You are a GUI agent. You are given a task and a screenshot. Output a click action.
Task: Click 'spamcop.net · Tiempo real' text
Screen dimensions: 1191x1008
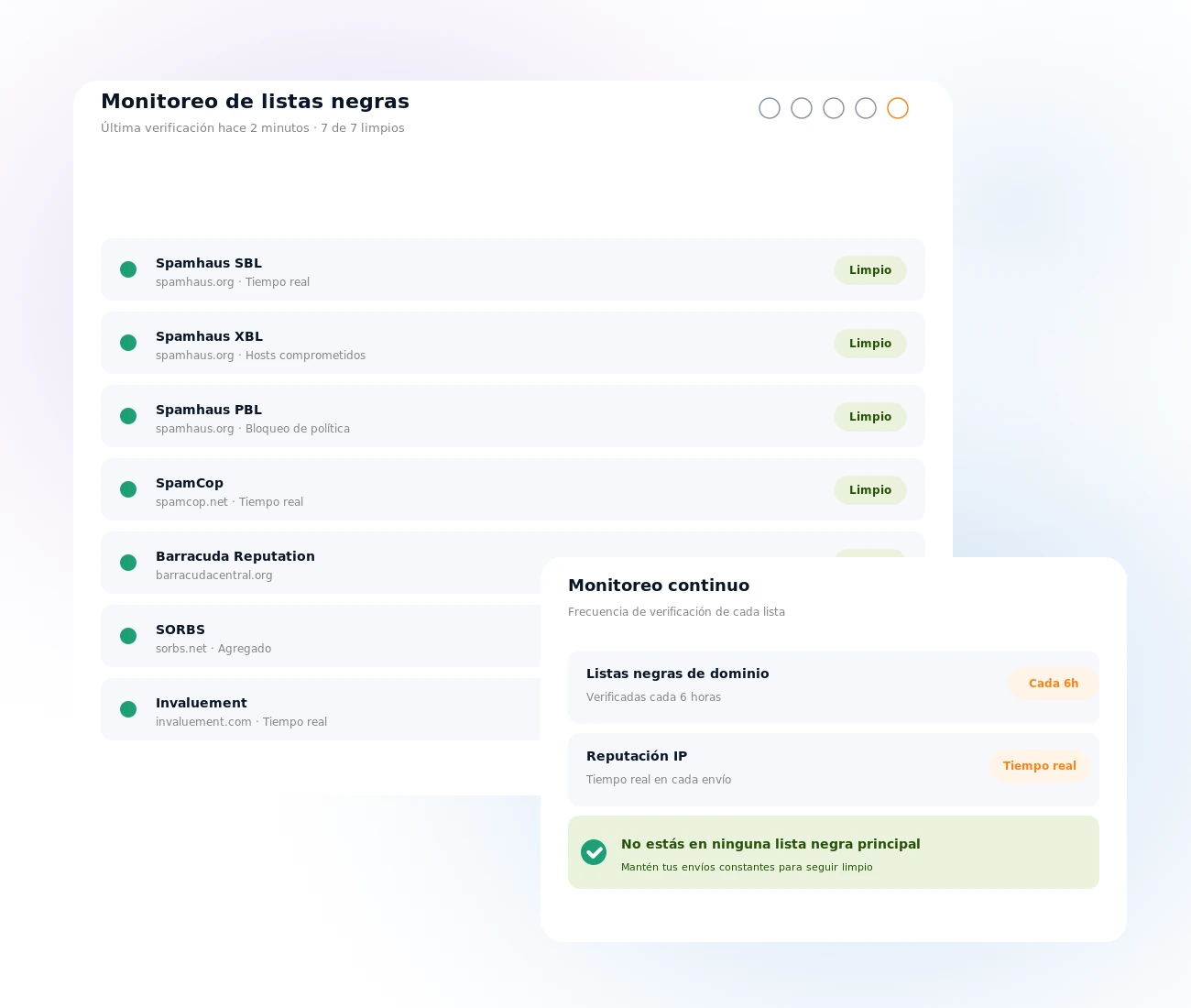[x=229, y=502]
